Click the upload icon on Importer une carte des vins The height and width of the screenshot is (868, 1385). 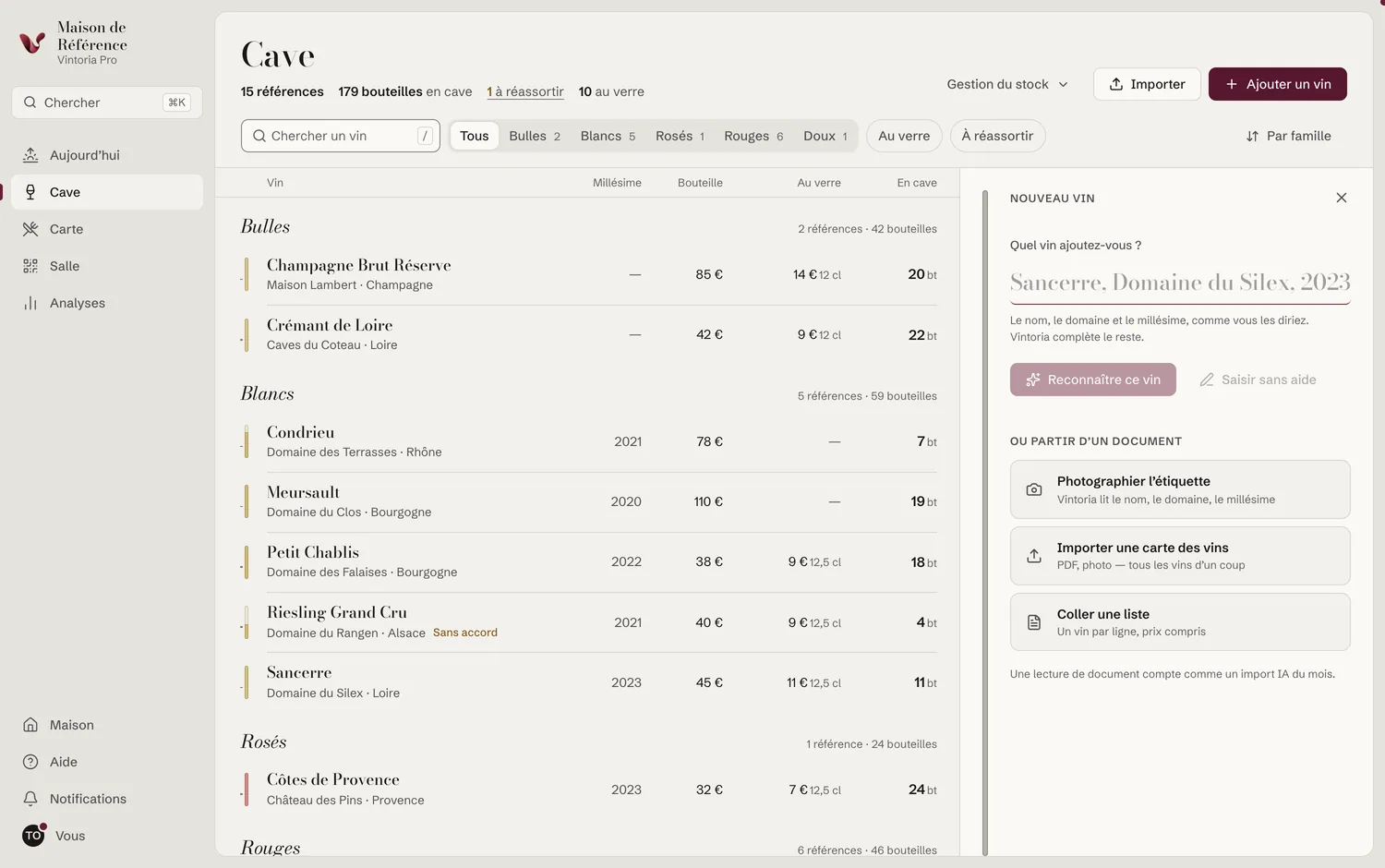[1034, 556]
